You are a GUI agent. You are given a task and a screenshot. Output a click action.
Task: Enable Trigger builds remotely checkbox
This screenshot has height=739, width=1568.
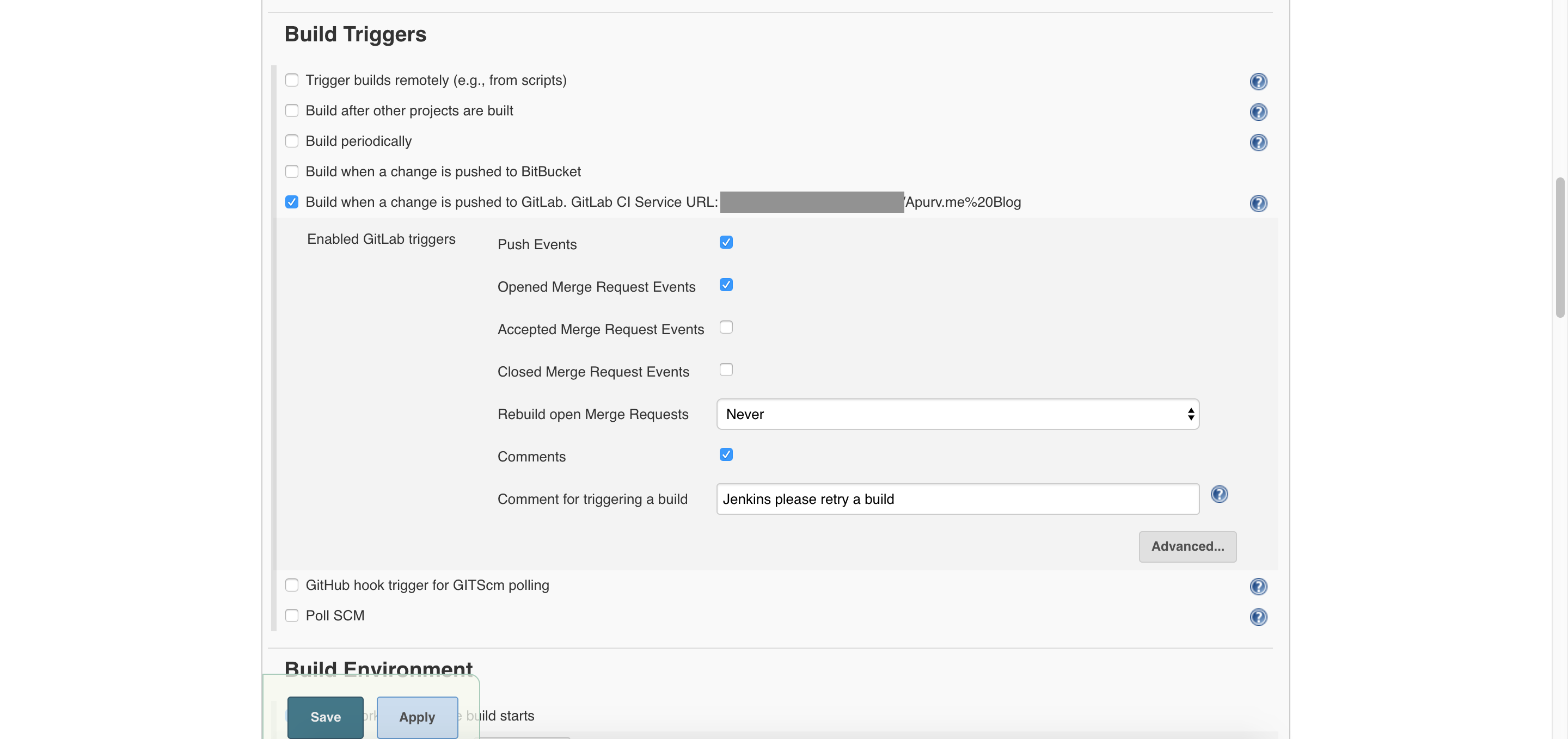(292, 81)
